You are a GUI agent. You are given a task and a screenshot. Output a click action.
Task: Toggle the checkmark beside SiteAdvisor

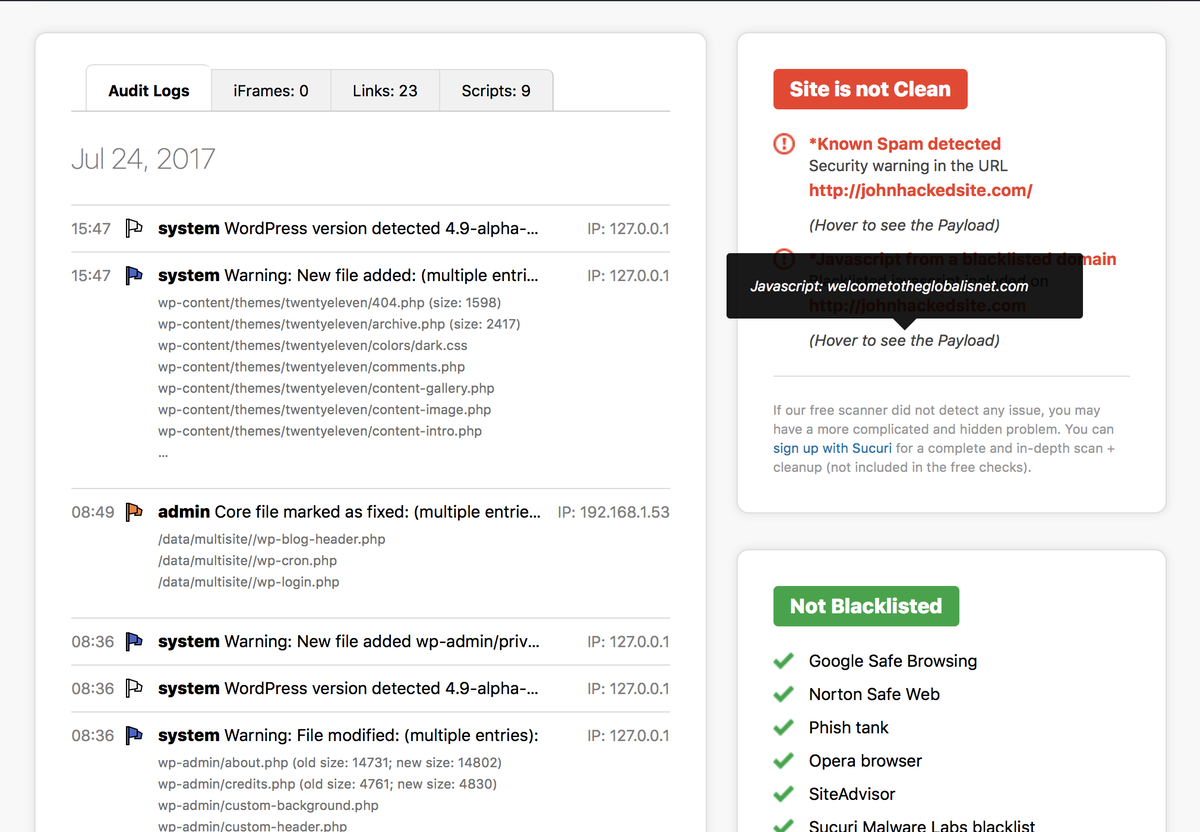pos(784,793)
